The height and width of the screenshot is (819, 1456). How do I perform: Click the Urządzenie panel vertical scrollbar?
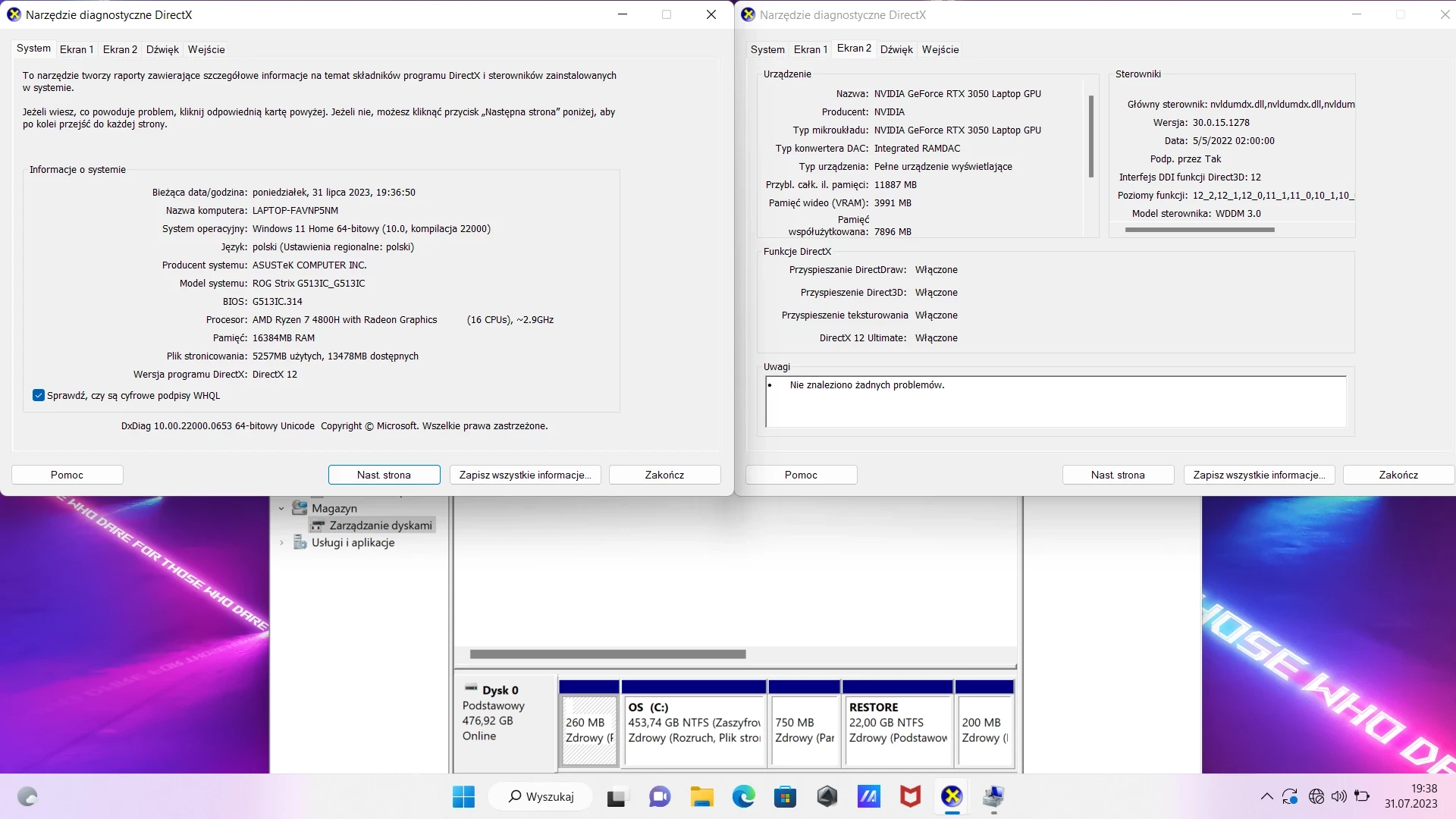[x=1091, y=136]
